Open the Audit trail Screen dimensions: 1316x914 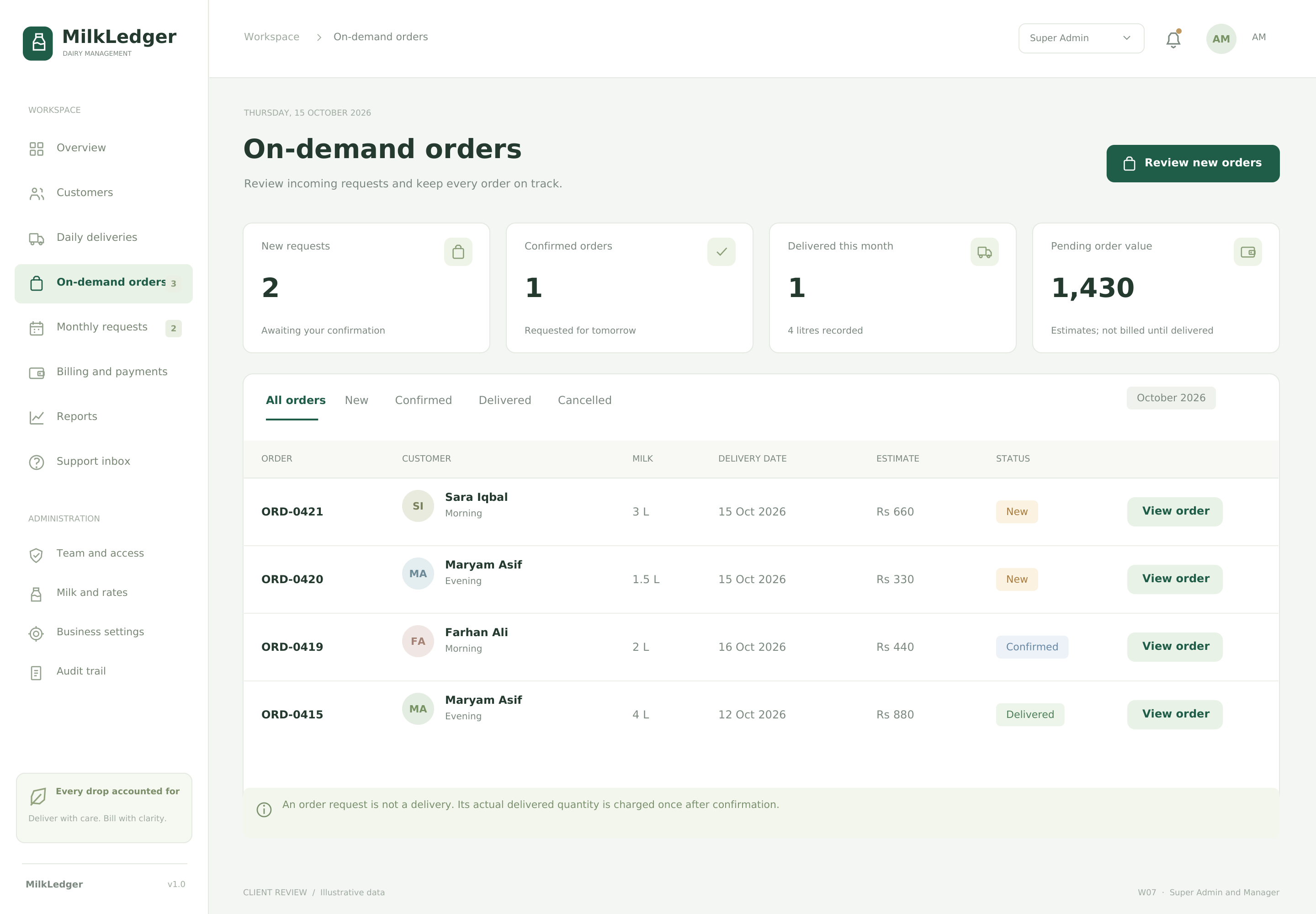click(104, 672)
